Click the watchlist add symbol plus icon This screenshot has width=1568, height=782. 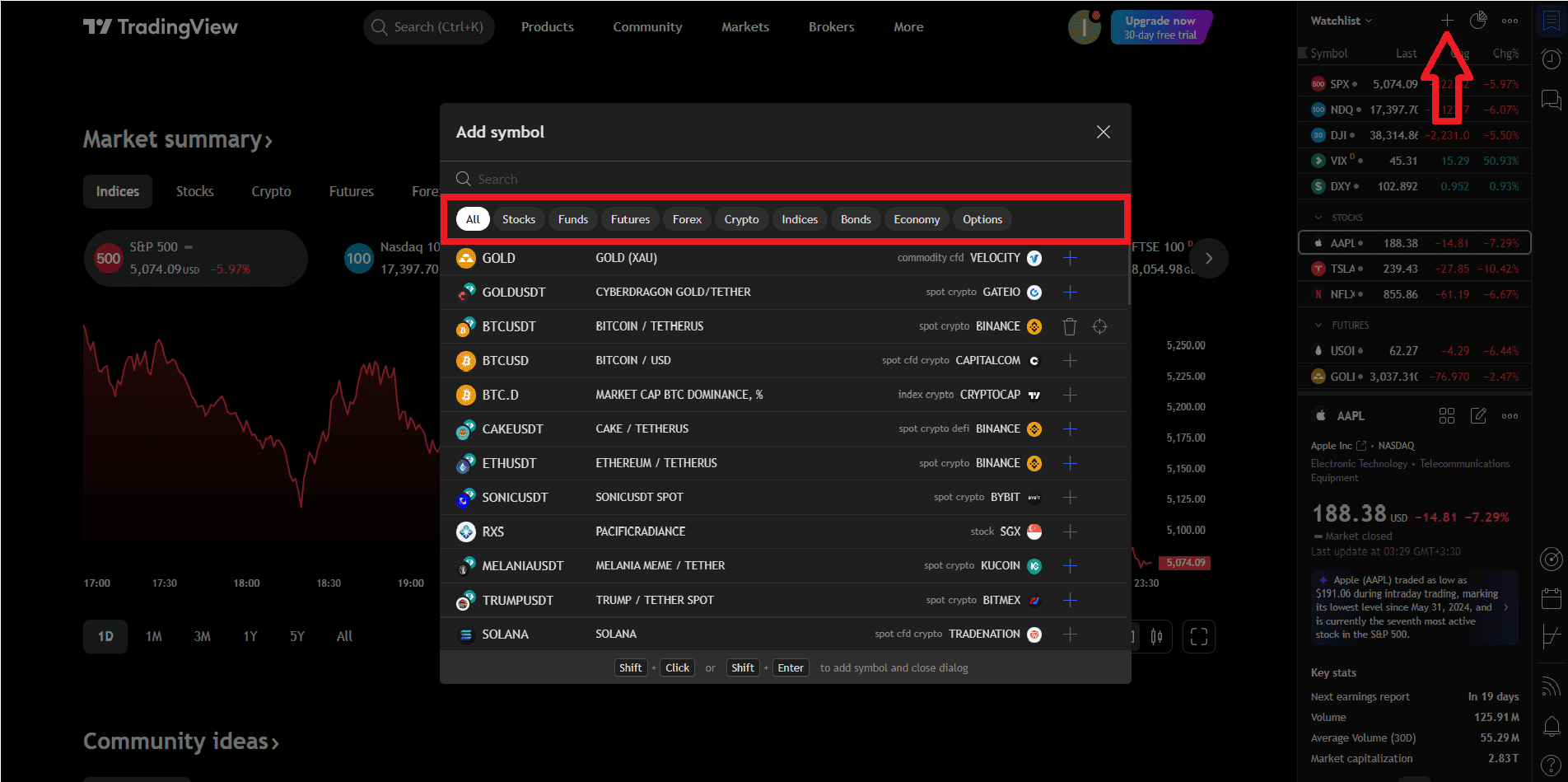pos(1447,20)
